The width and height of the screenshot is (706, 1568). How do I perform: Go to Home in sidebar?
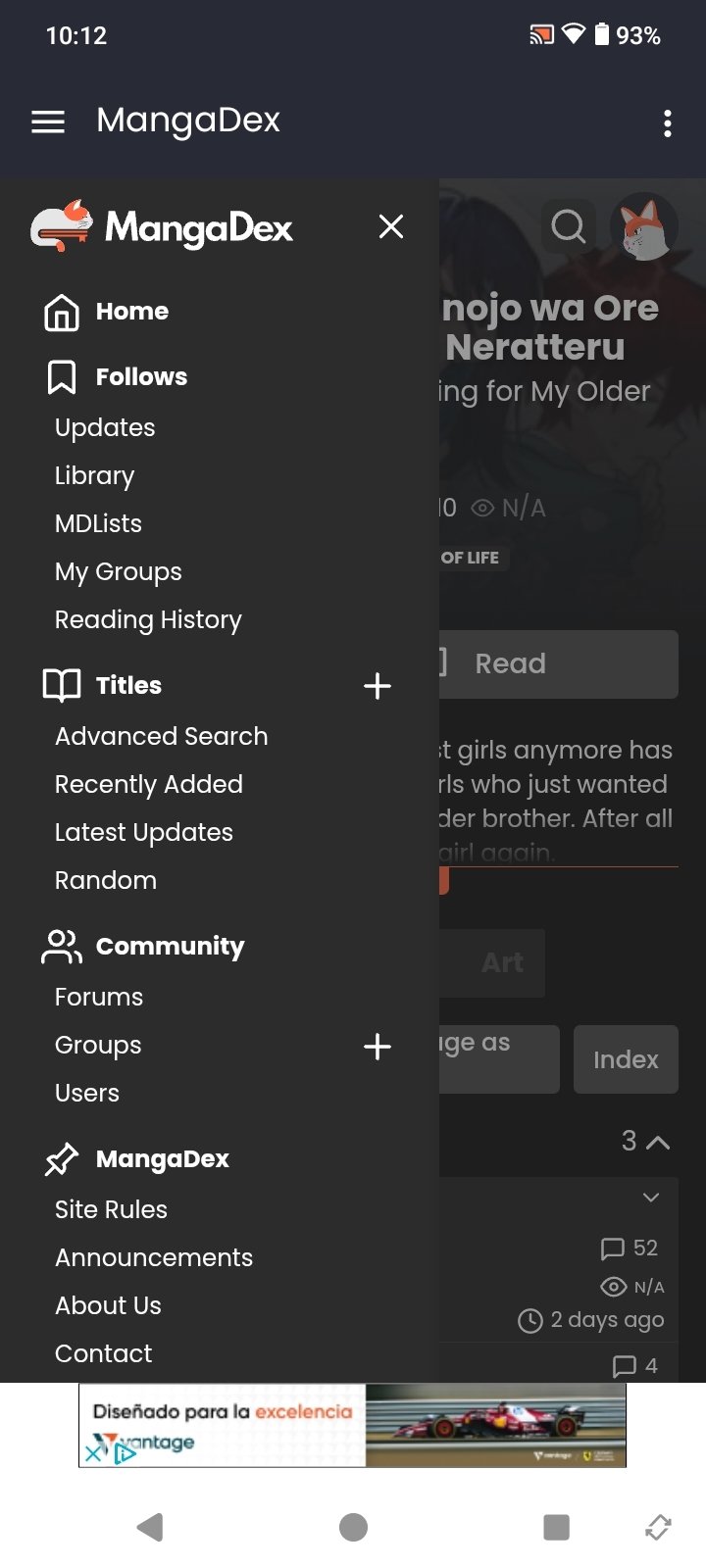tap(131, 312)
